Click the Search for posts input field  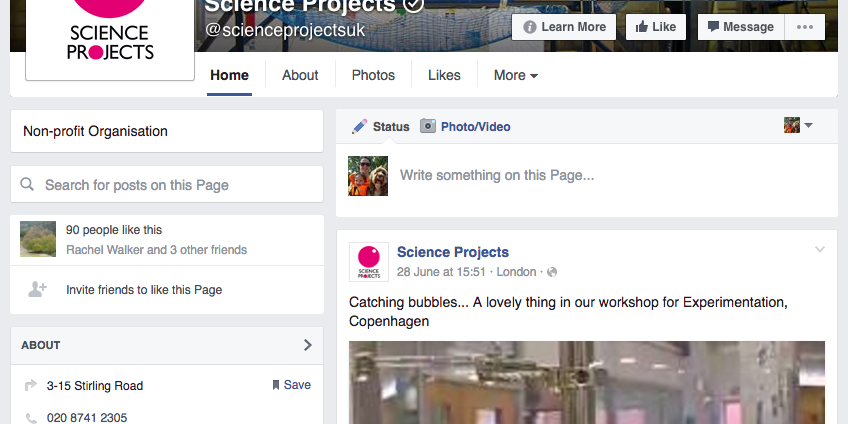pos(166,185)
